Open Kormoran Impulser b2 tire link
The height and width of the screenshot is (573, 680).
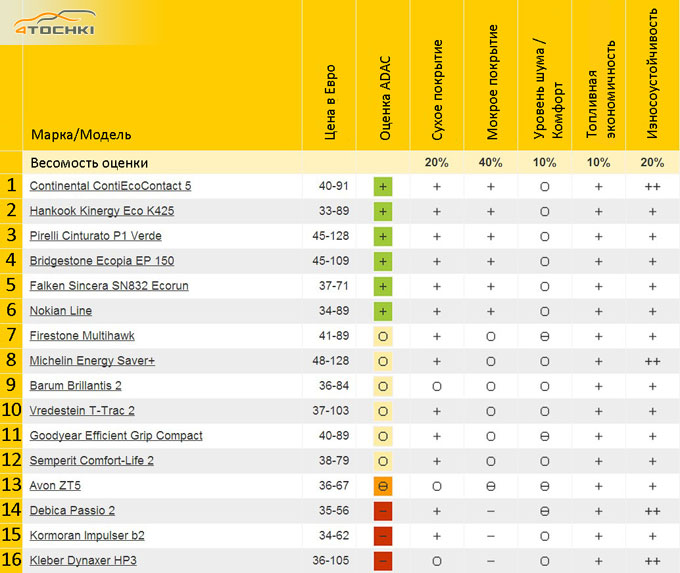point(87,536)
